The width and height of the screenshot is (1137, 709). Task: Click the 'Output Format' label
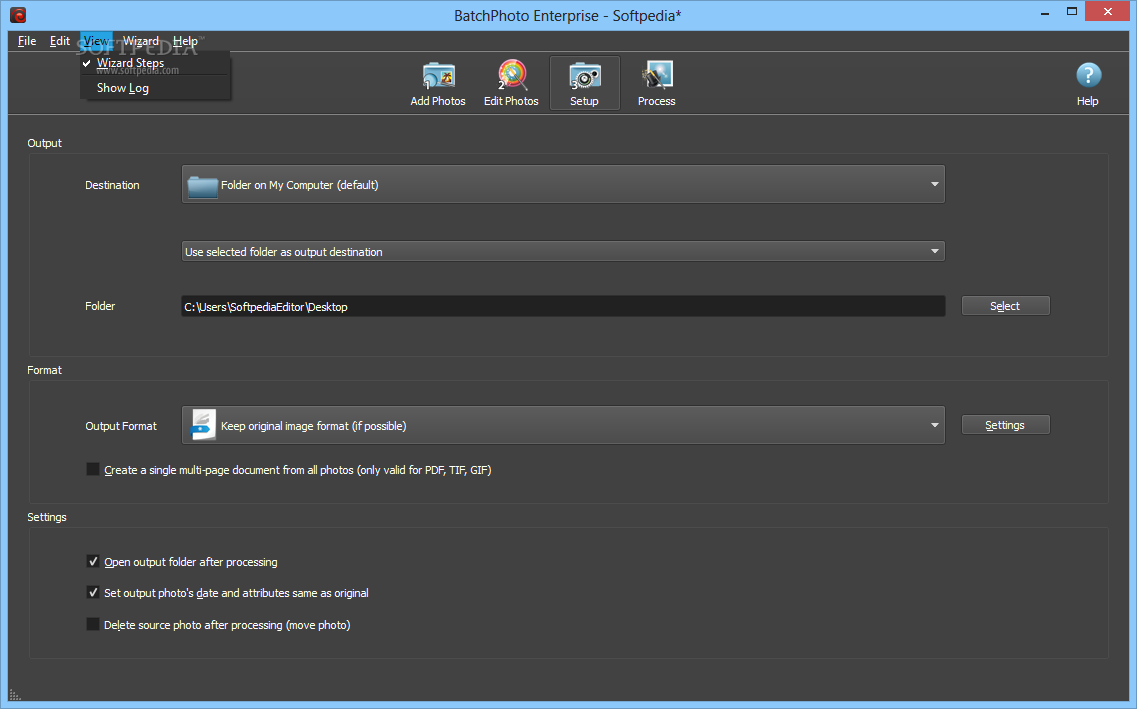[x=121, y=426]
